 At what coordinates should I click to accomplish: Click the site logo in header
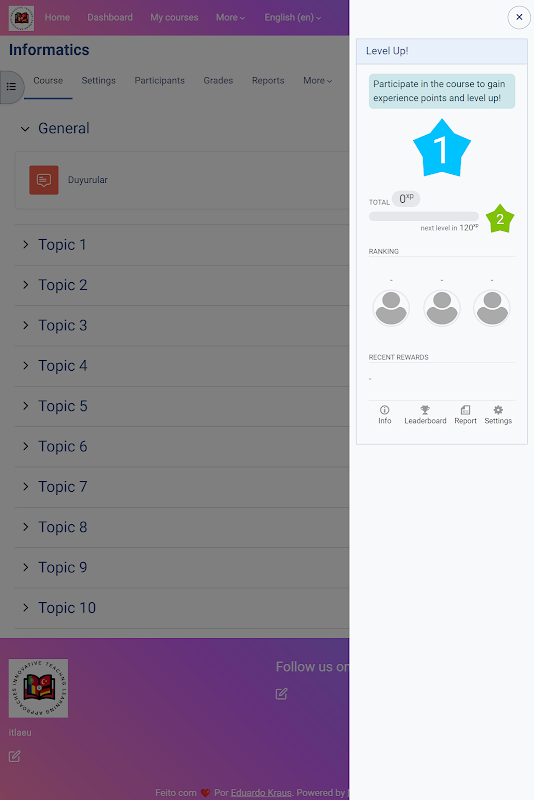click(x=21, y=18)
